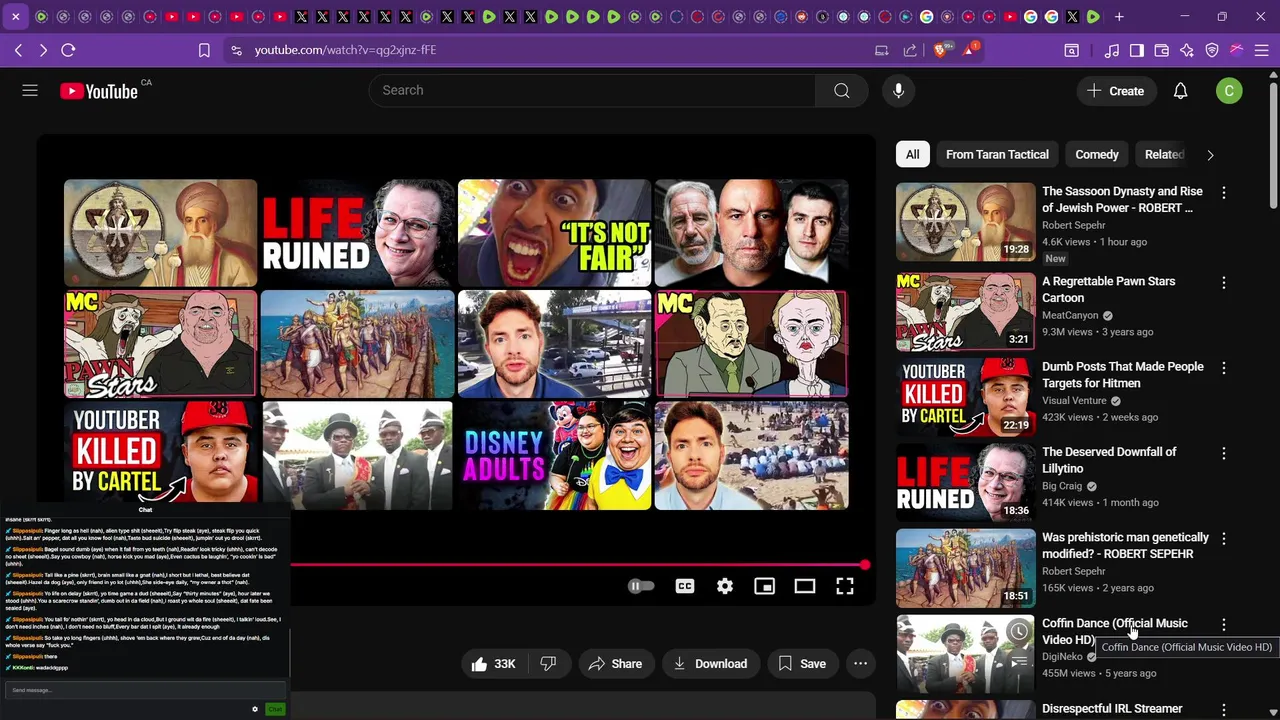Open Life Ruined endscreen thumbnail
The width and height of the screenshot is (1280, 720).
(358, 233)
